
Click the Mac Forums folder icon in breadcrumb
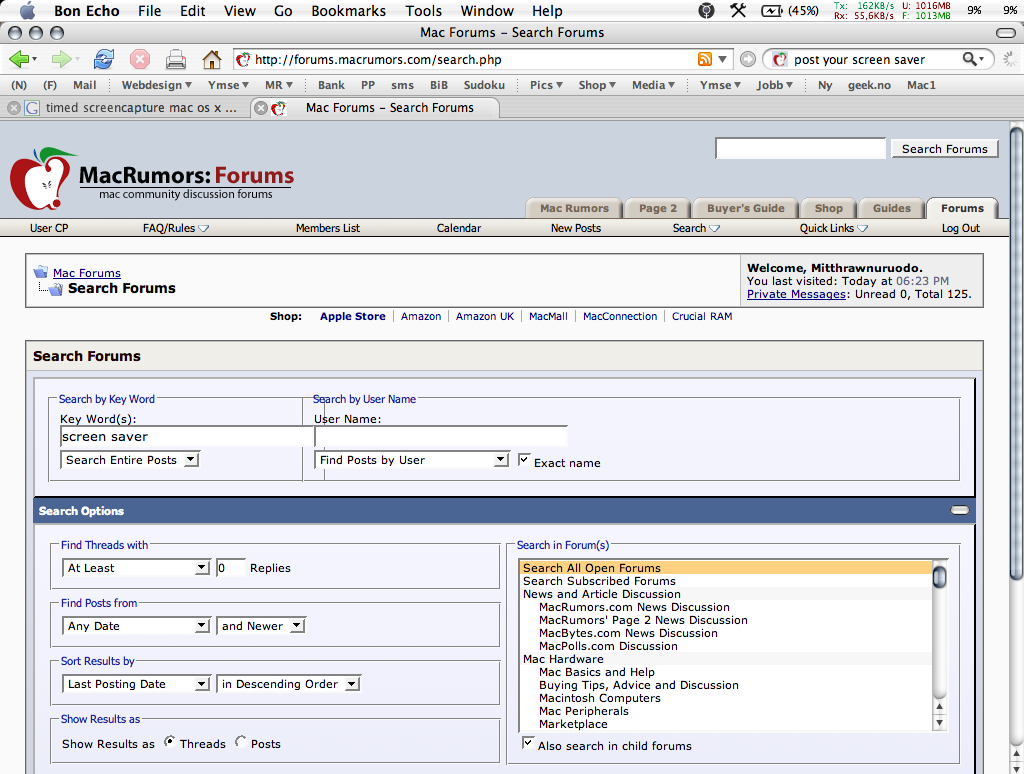tap(40, 272)
